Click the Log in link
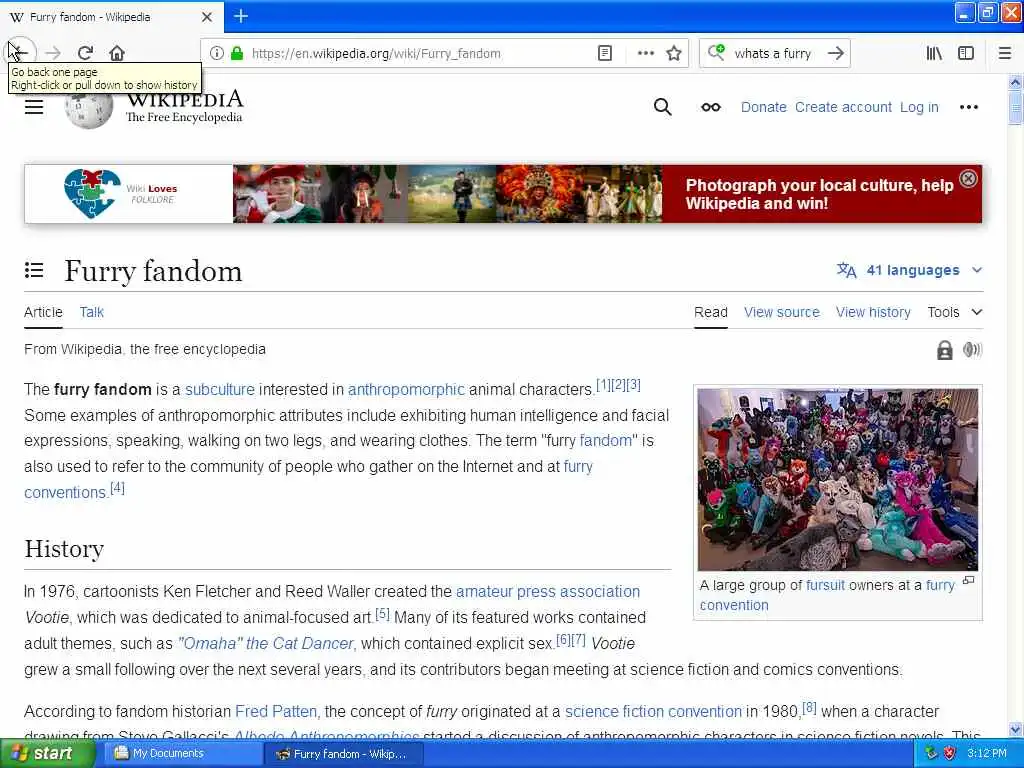Image resolution: width=1024 pixels, height=768 pixels. pyautogui.click(x=919, y=107)
